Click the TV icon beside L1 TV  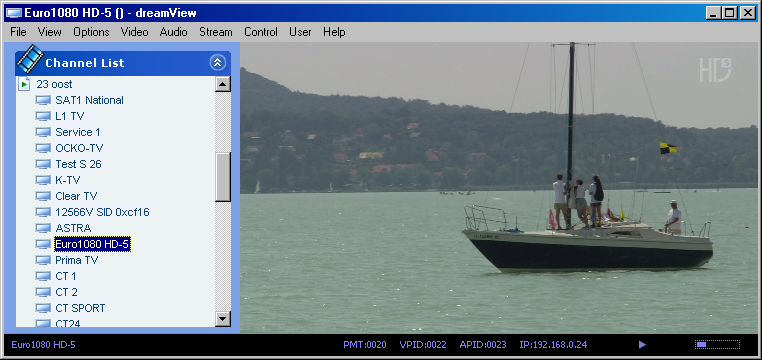43,117
